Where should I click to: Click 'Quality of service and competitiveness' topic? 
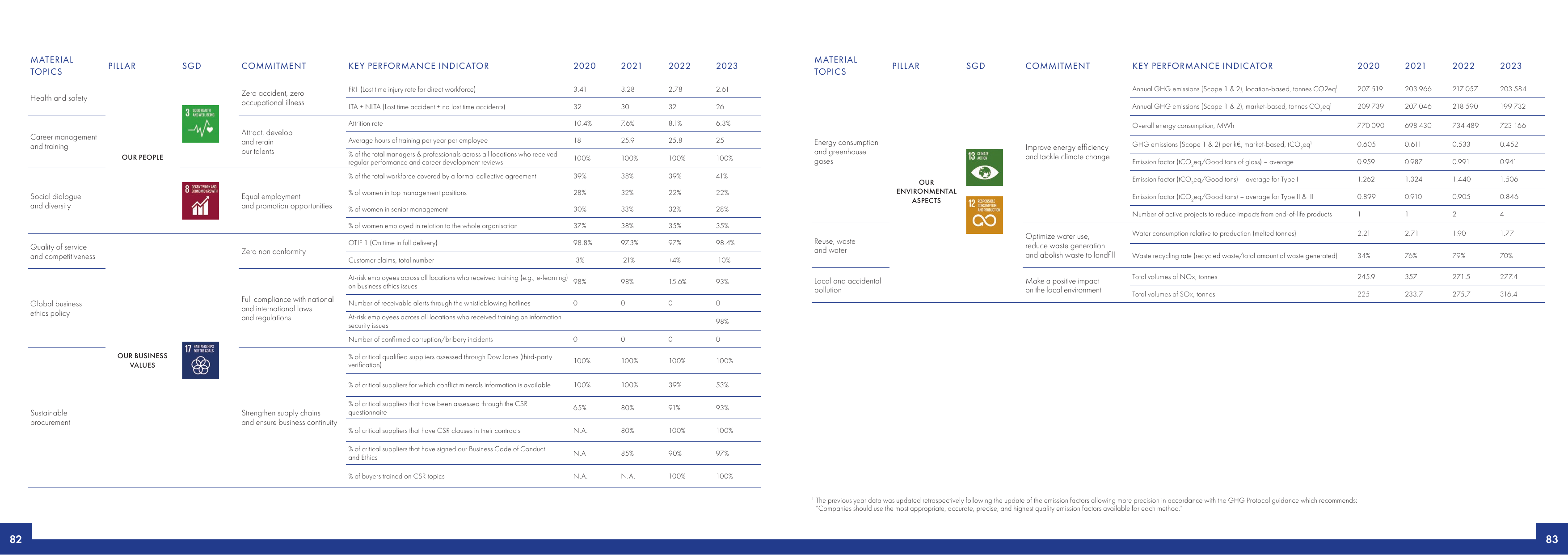tap(63, 252)
